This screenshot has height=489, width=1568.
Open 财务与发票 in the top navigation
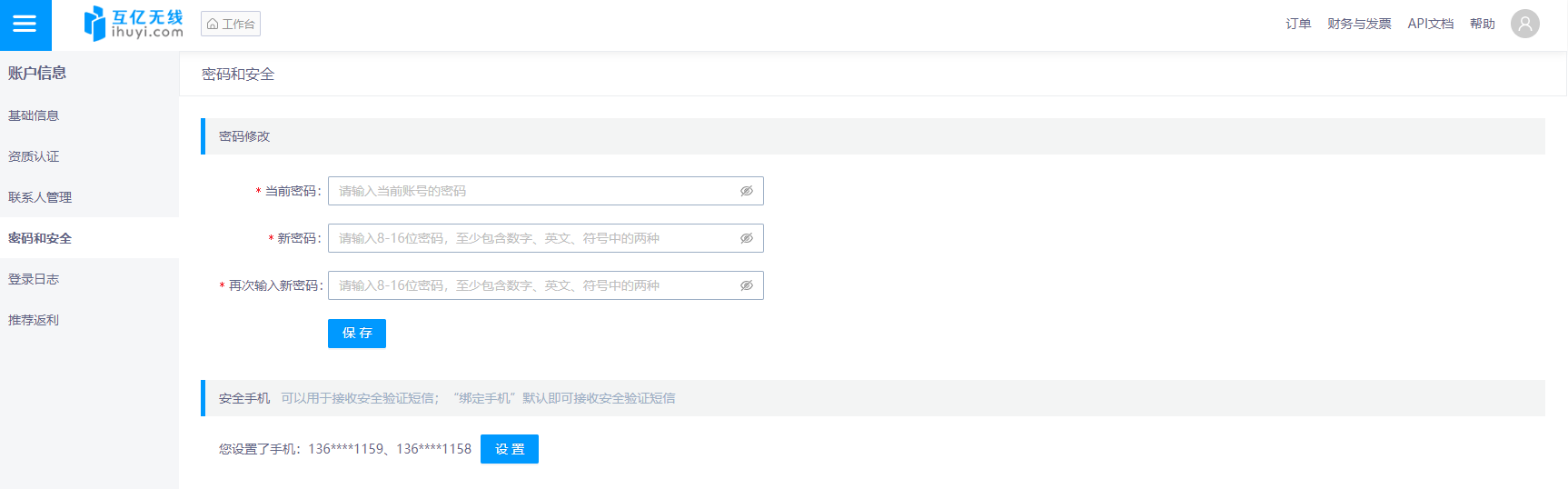pyautogui.click(x=1358, y=24)
